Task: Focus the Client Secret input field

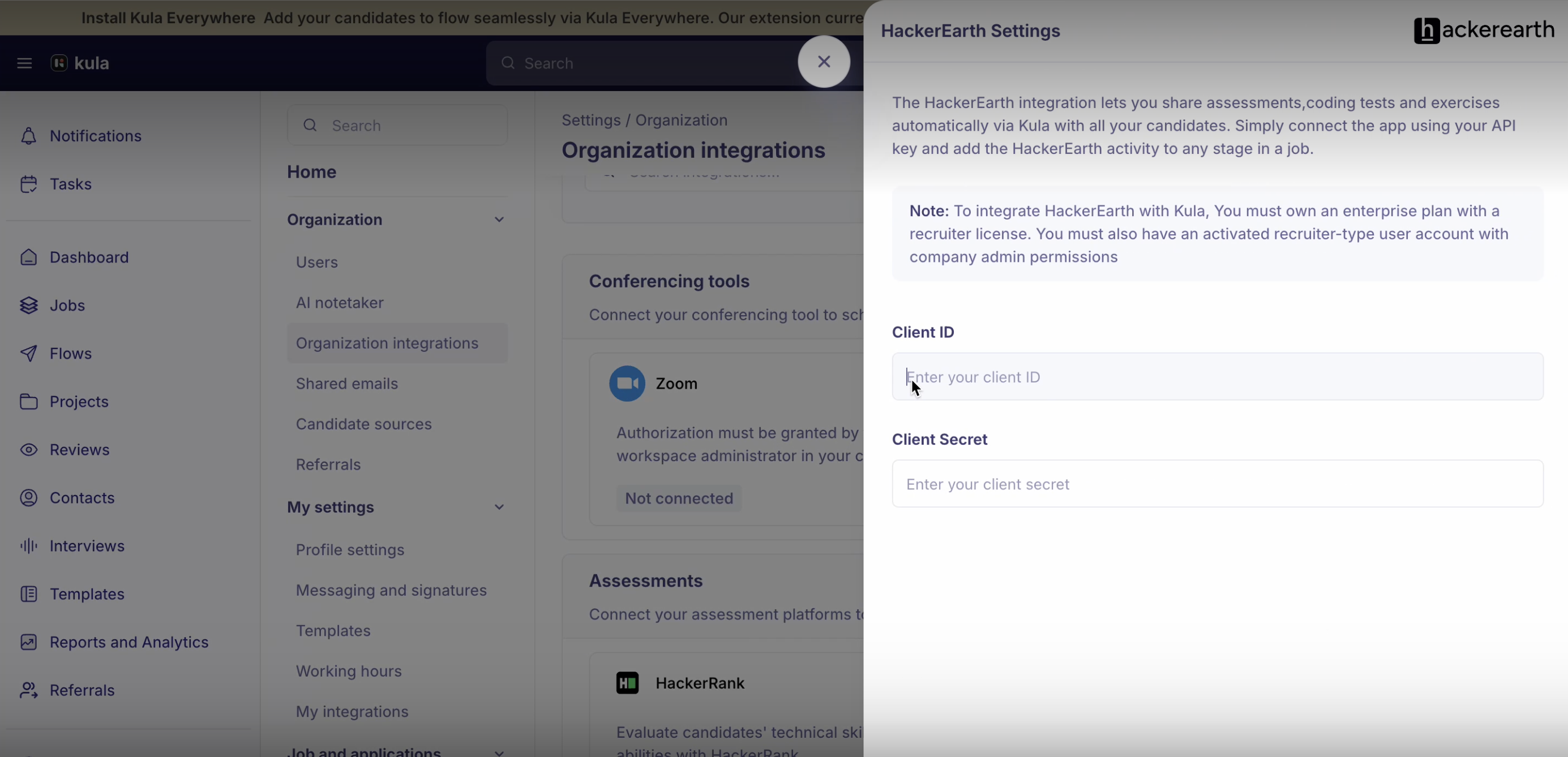Action: [x=1218, y=484]
